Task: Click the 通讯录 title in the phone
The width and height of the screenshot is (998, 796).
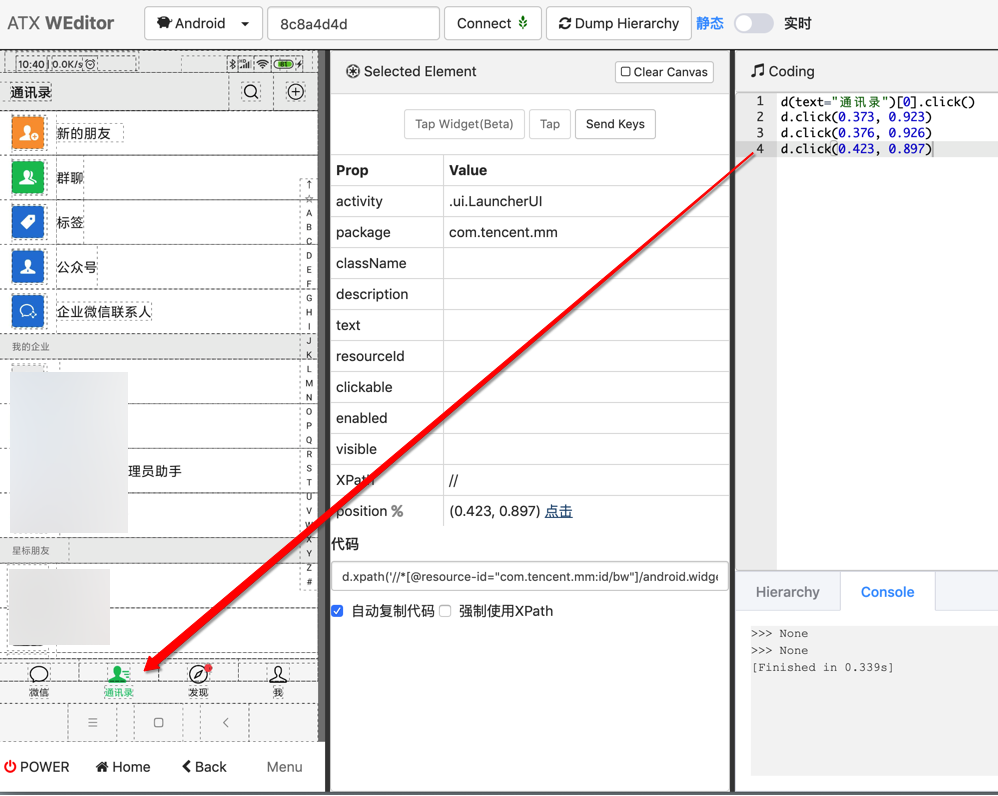Action: coord(31,92)
